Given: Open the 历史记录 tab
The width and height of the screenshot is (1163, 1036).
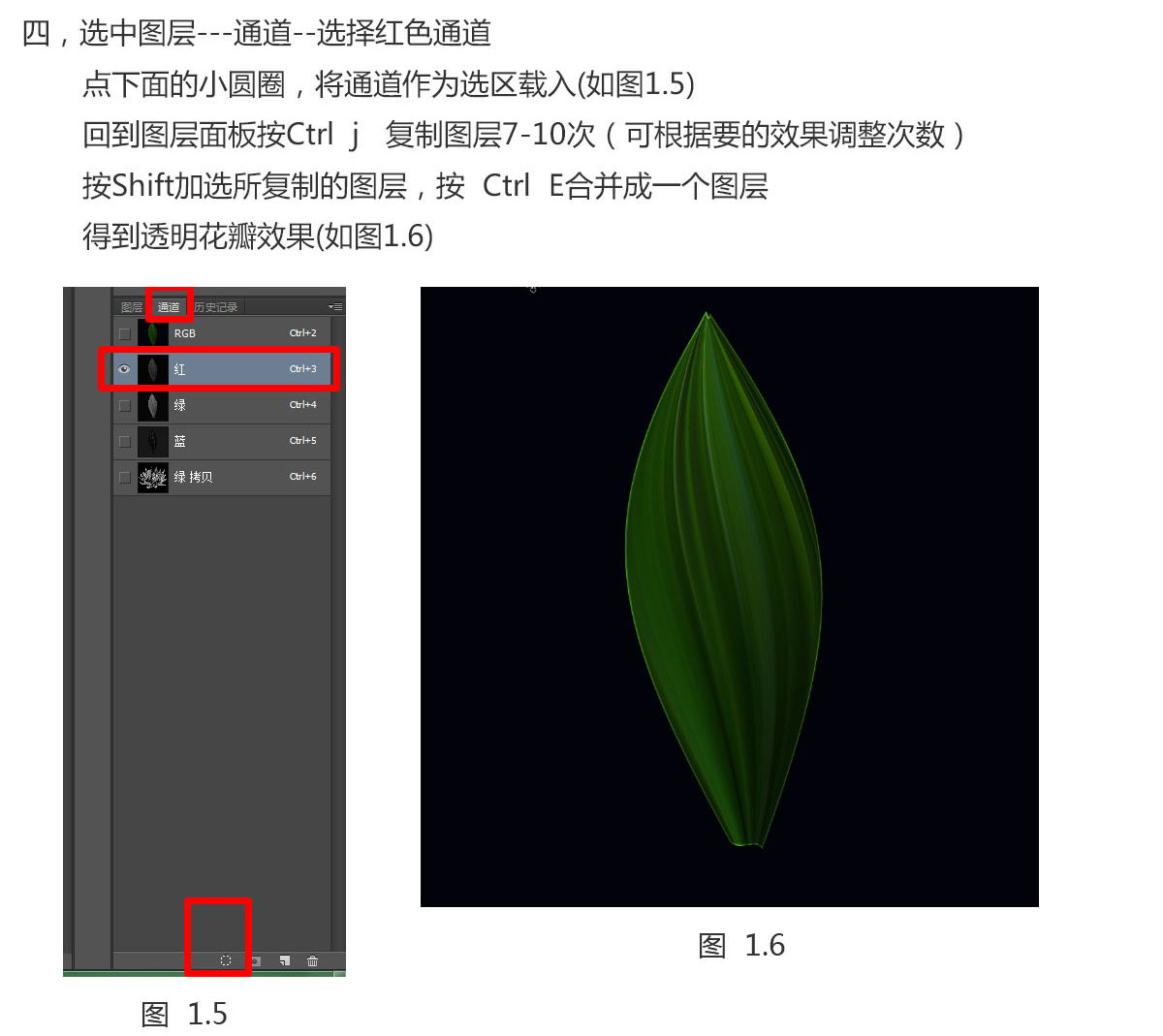Looking at the screenshot, I should click(215, 307).
